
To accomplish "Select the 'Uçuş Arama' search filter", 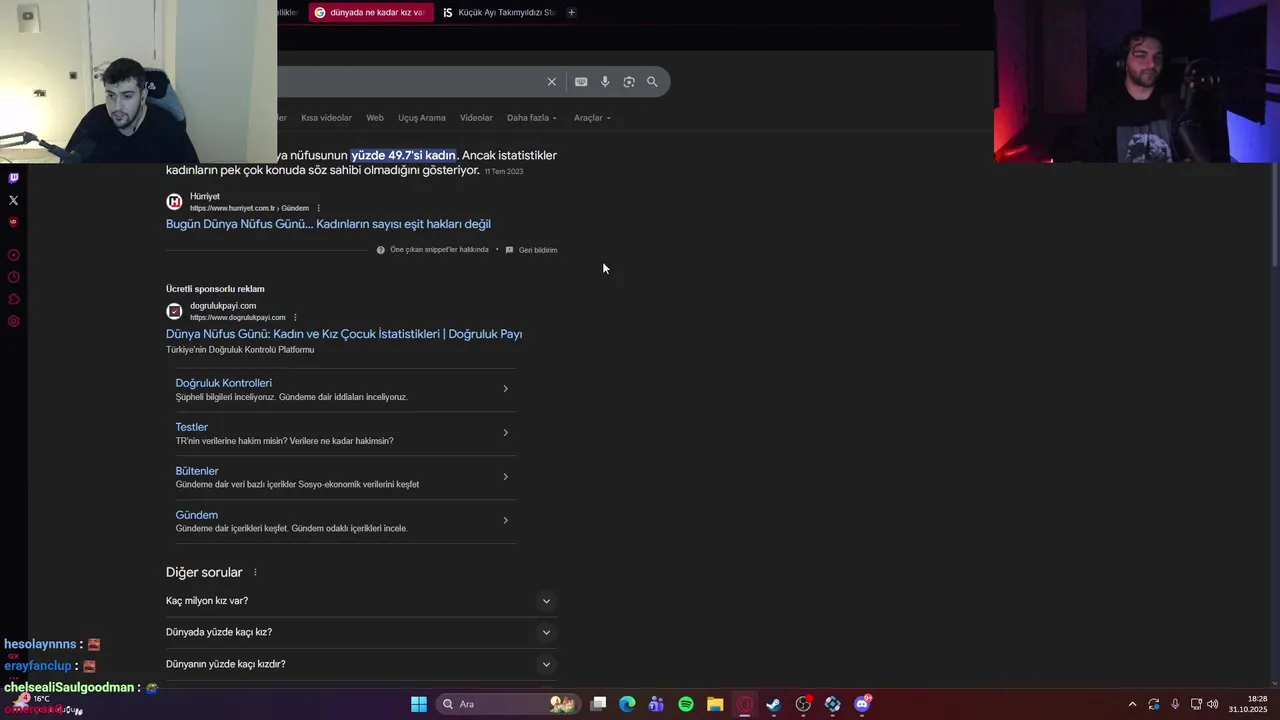I will tap(422, 118).
